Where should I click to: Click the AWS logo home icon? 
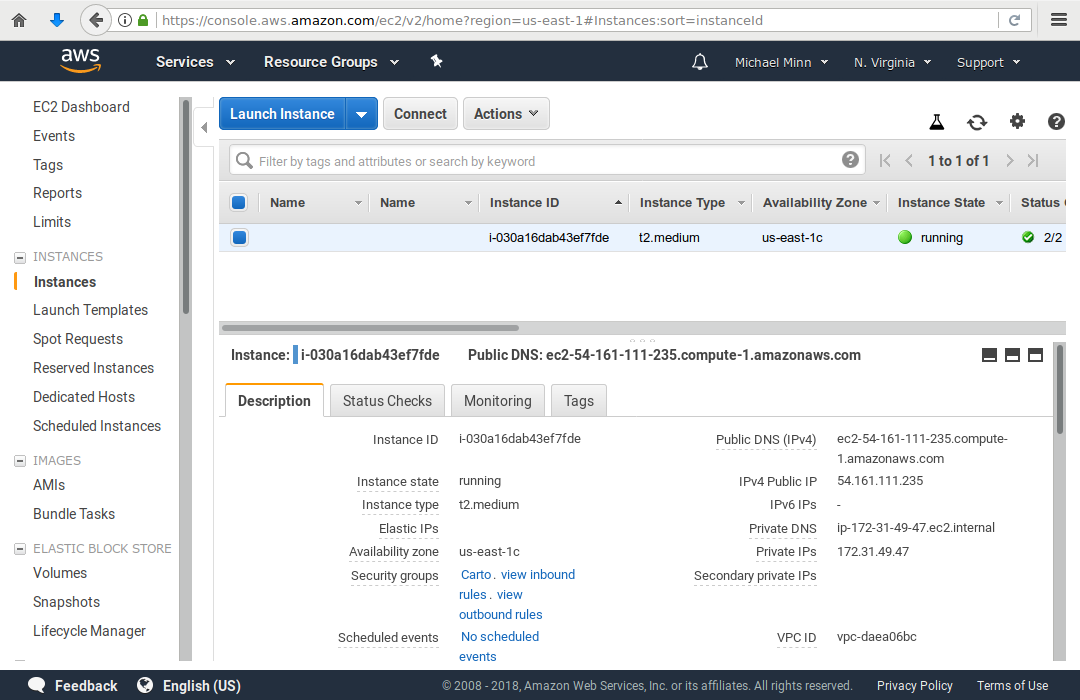pos(80,61)
